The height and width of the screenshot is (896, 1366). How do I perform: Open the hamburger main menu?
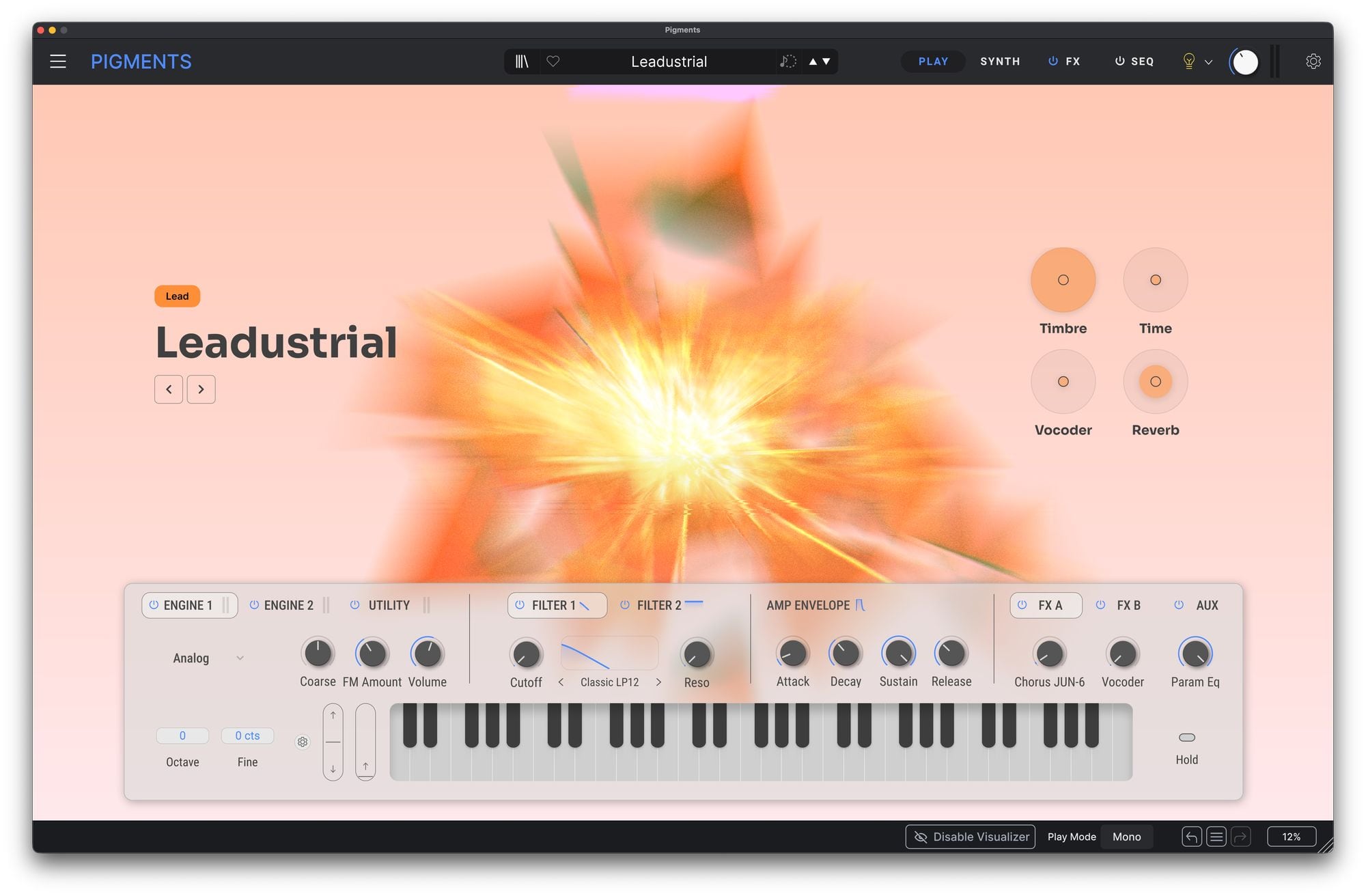coord(58,61)
